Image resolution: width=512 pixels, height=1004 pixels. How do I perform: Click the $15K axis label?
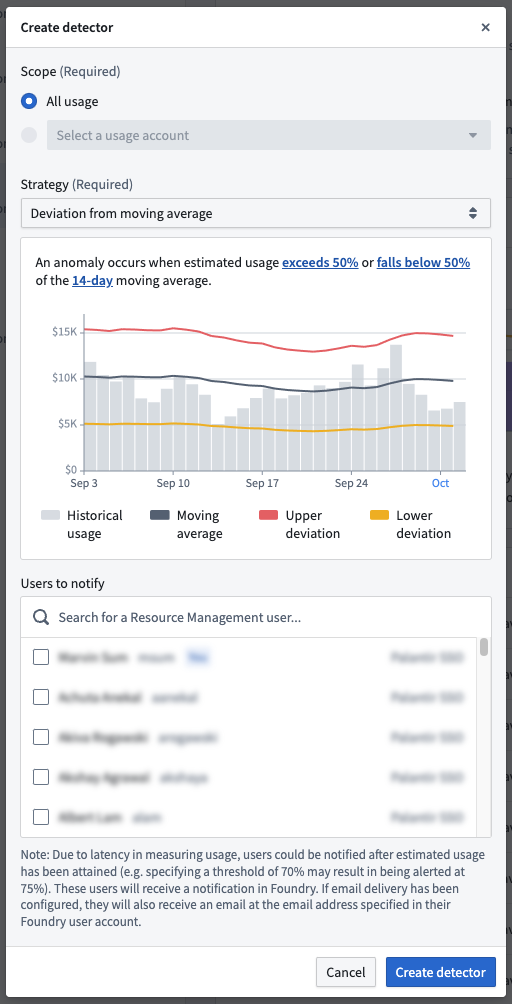pos(65,332)
